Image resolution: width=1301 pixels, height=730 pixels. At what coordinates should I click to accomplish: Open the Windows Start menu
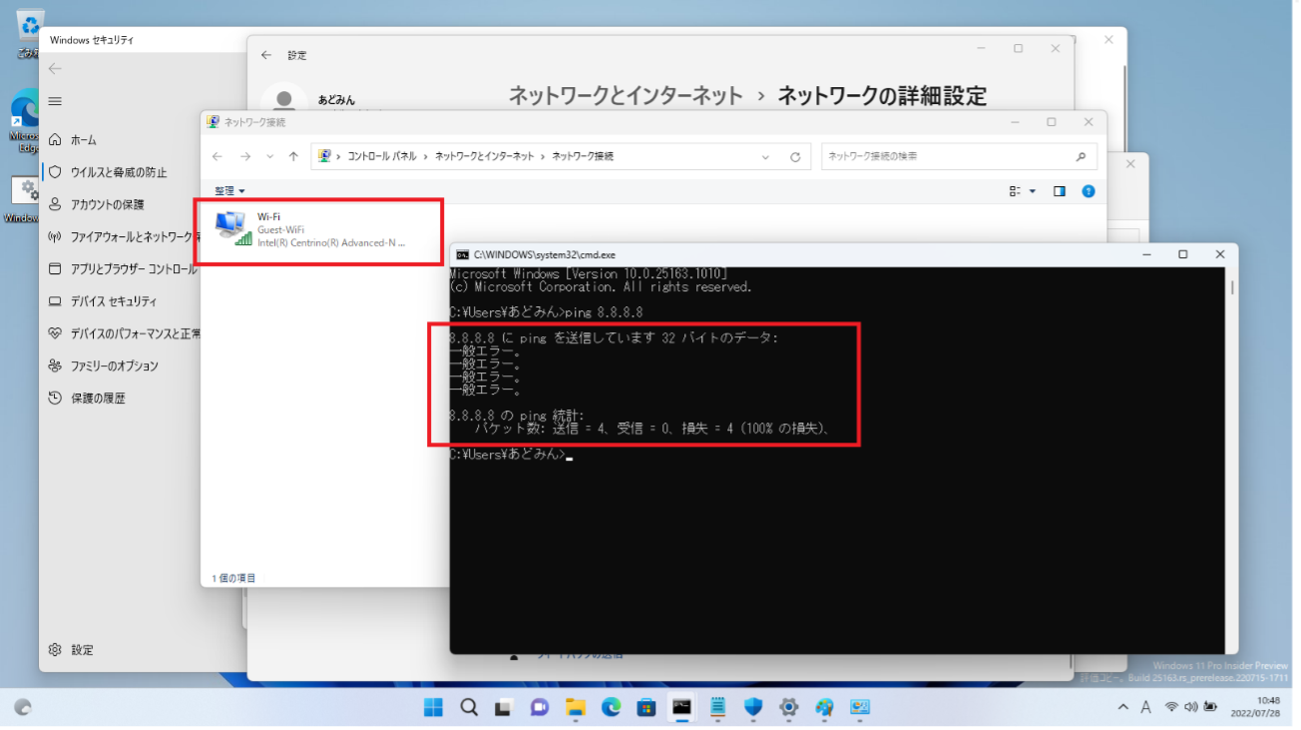(x=433, y=708)
